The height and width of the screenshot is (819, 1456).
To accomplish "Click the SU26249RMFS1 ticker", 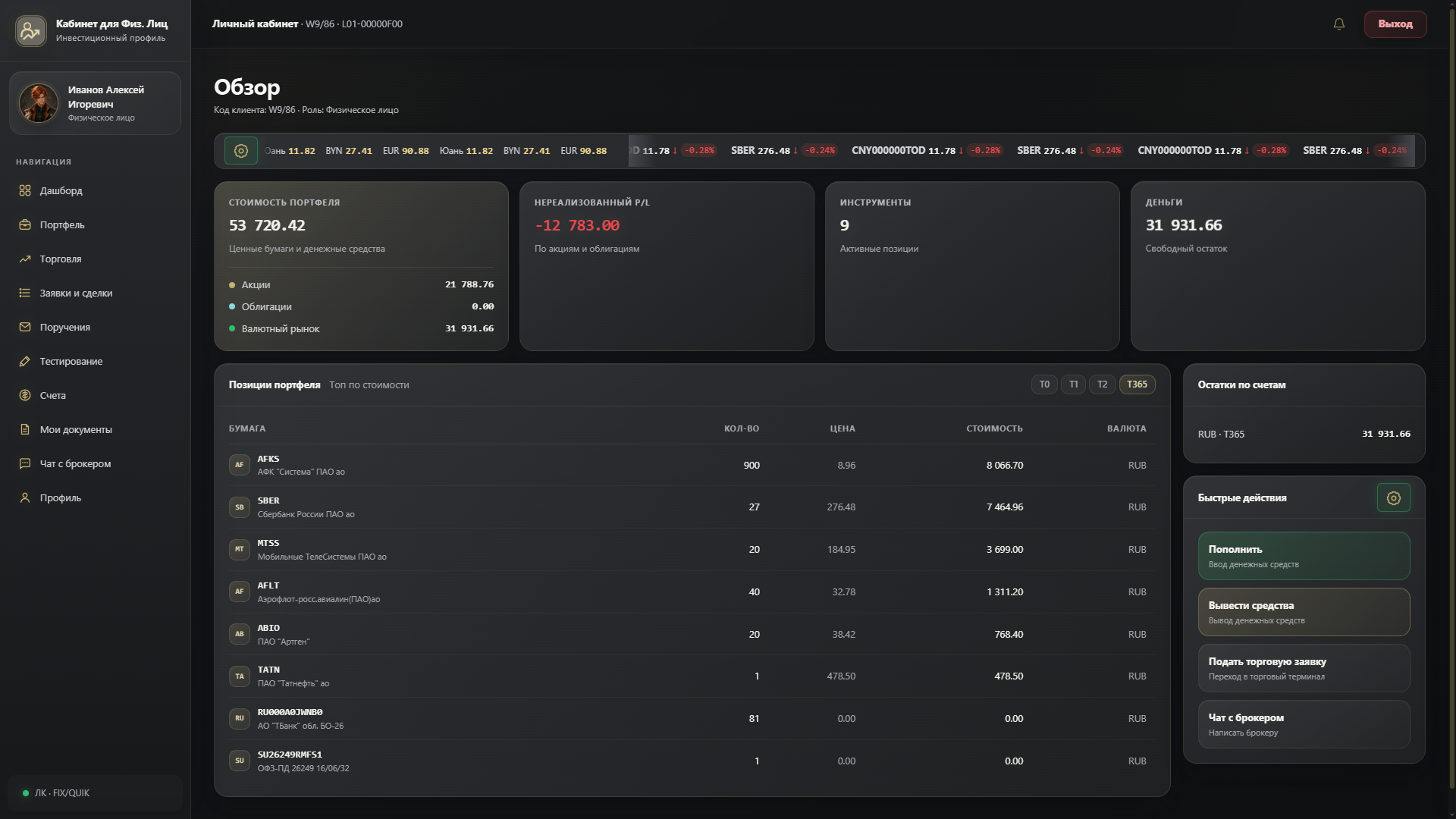I will pyautogui.click(x=290, y=755).
